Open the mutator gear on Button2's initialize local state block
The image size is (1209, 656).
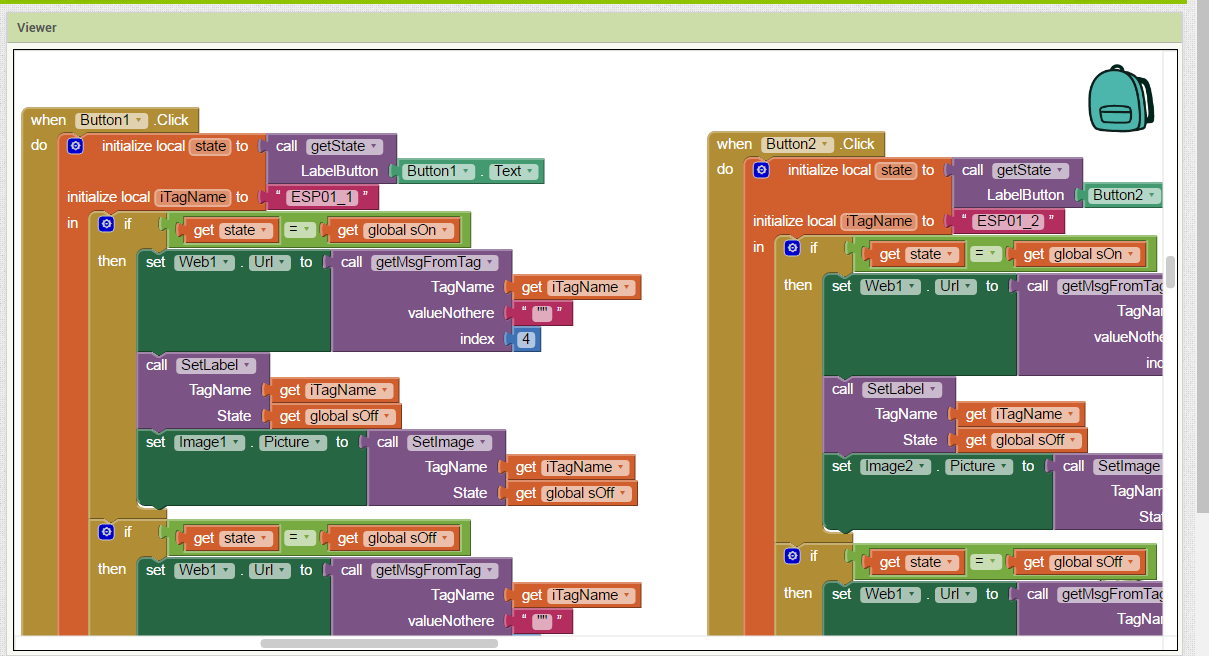[x=761, y=170]
